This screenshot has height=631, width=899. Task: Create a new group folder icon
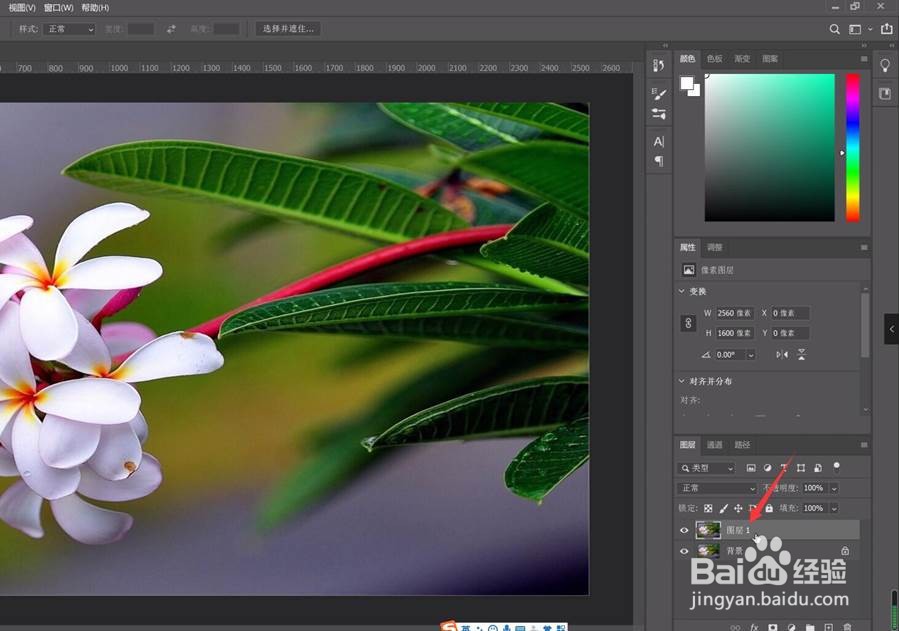[x=810, y=627]
